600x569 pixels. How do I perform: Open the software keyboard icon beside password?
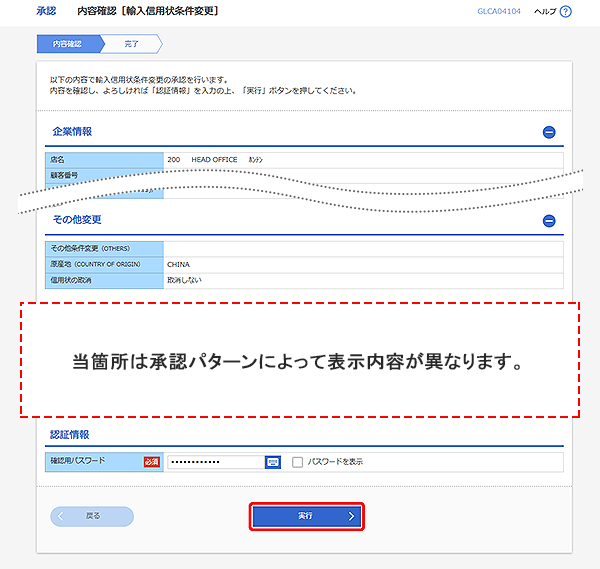pos(273,462)
